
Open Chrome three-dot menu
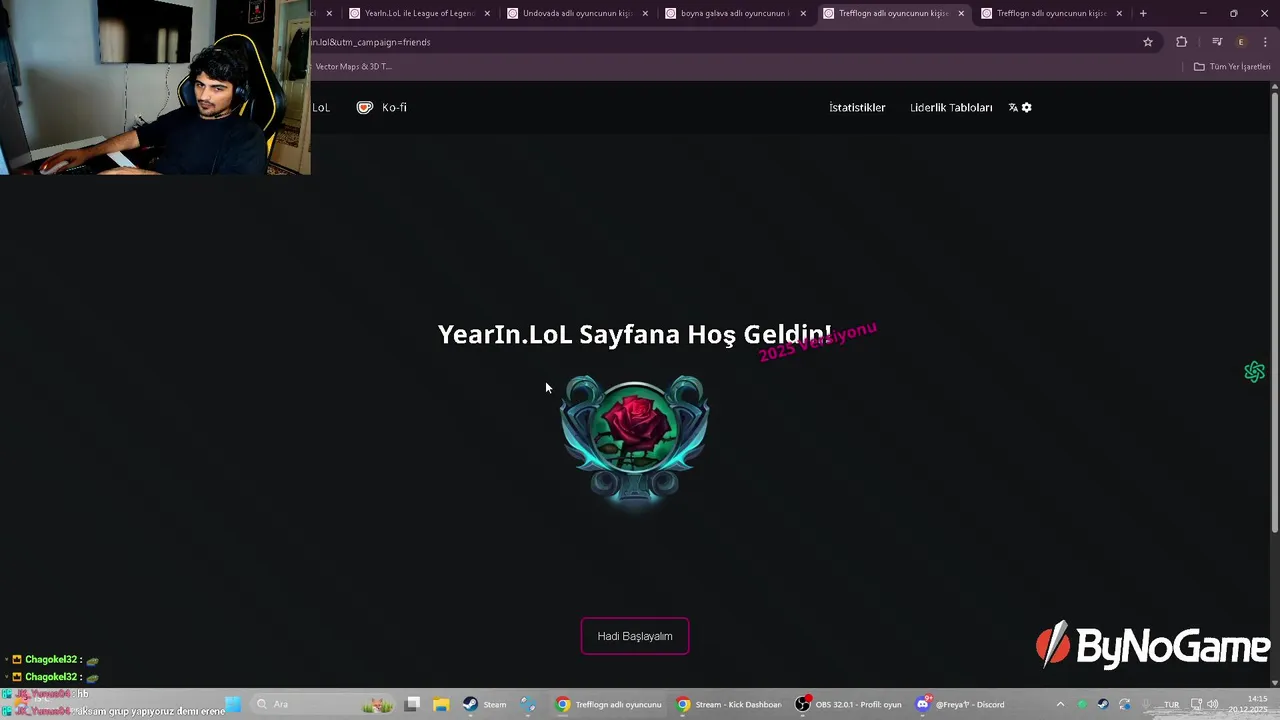(x=1265, y=42)
